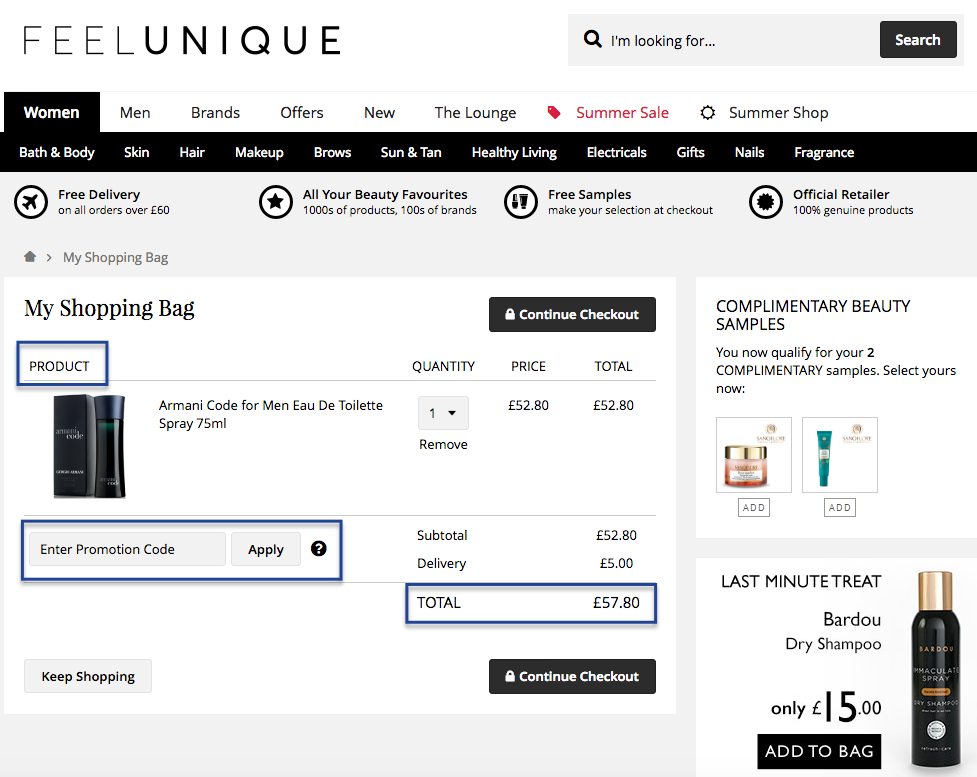Viewport: 977px width, 777px height.
Task: Go to home via breadcrumb house icon
Action: point(30,257)
